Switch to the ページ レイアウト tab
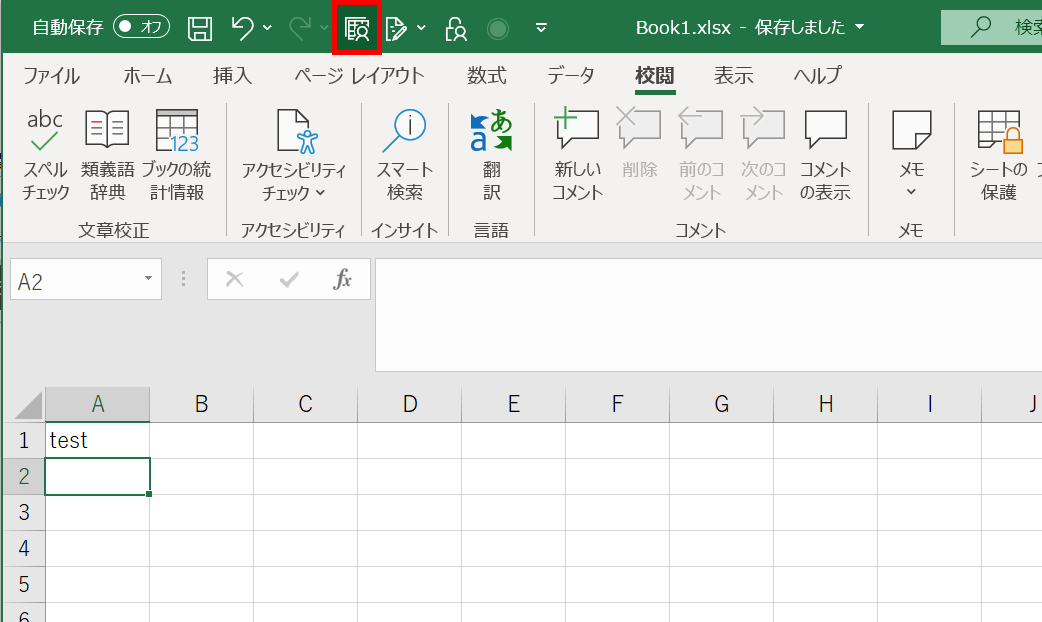Viewport: 1042px width, 622px height. [x=359, y=76]
